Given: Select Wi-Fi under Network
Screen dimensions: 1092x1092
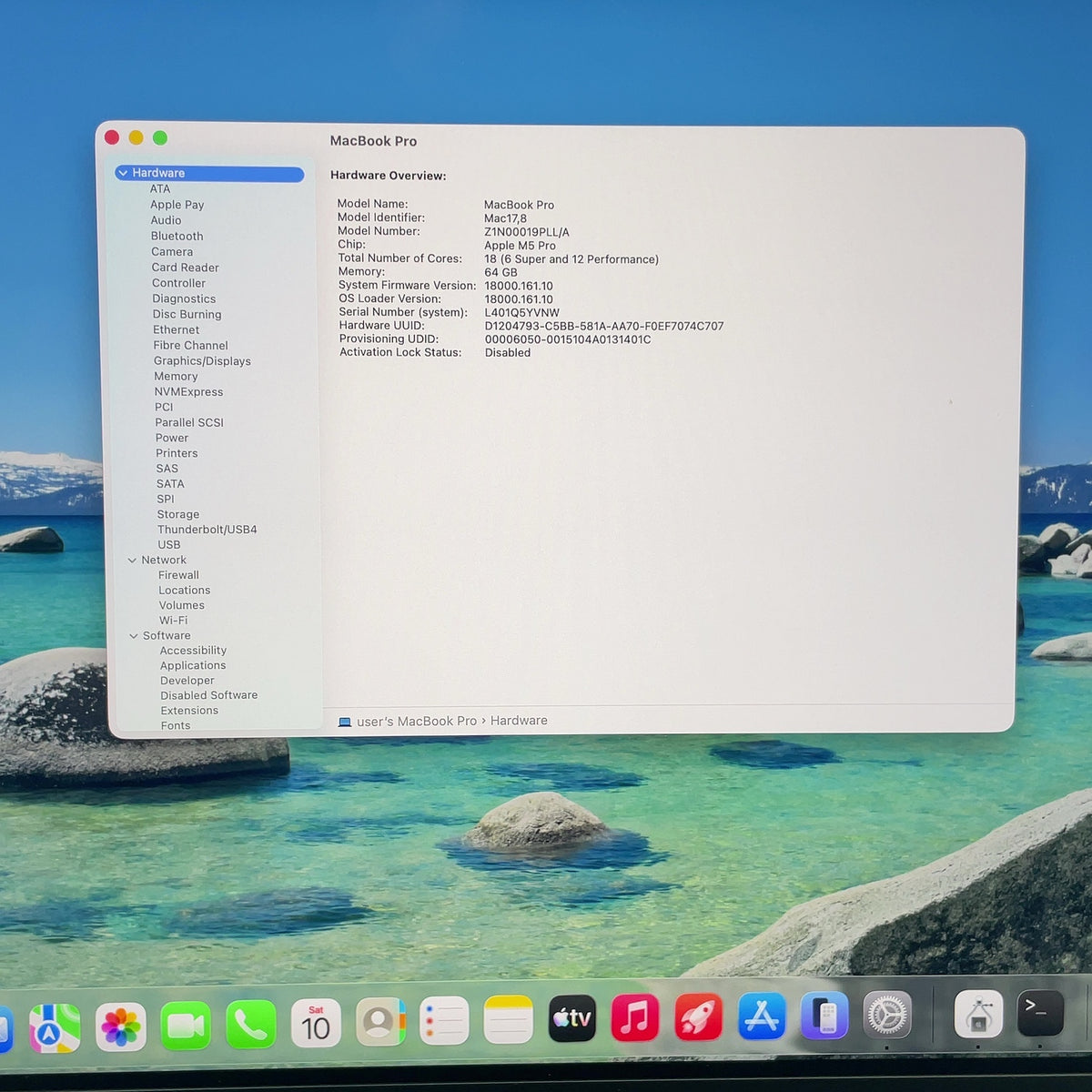Looking at the screenshot, I should click(x=173, y=621).
